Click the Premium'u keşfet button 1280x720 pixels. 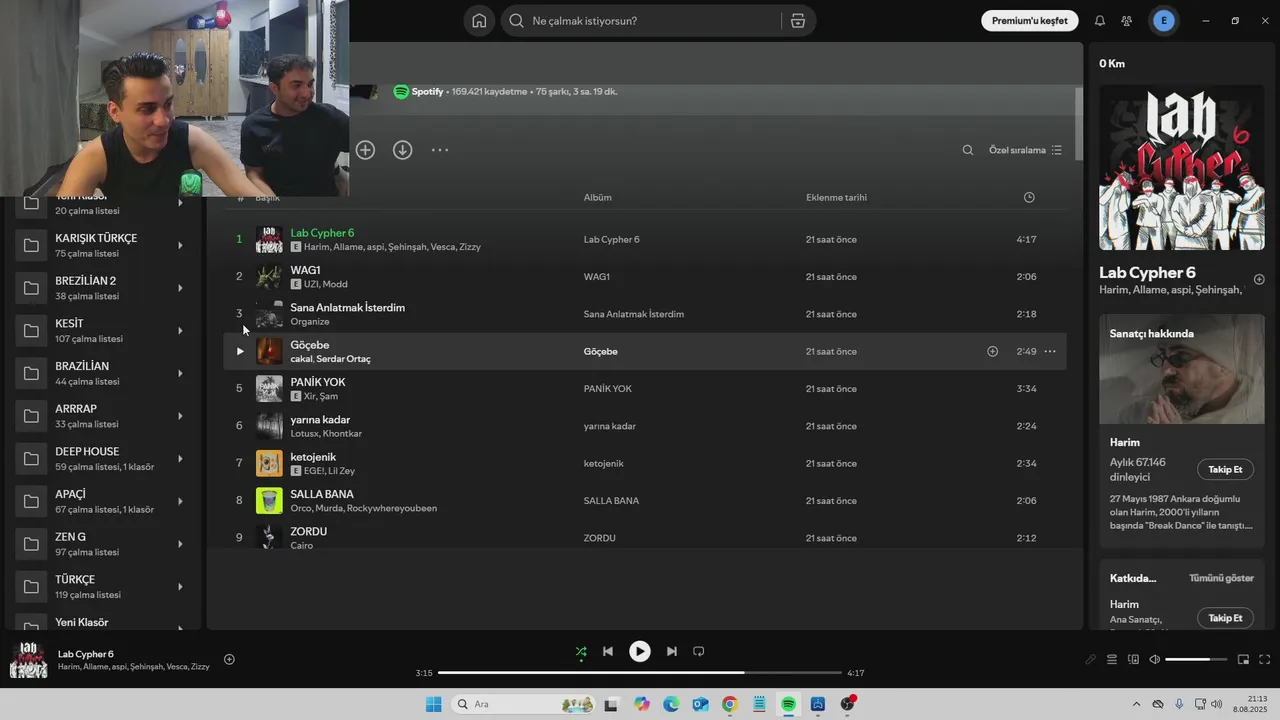[1029, 21]
